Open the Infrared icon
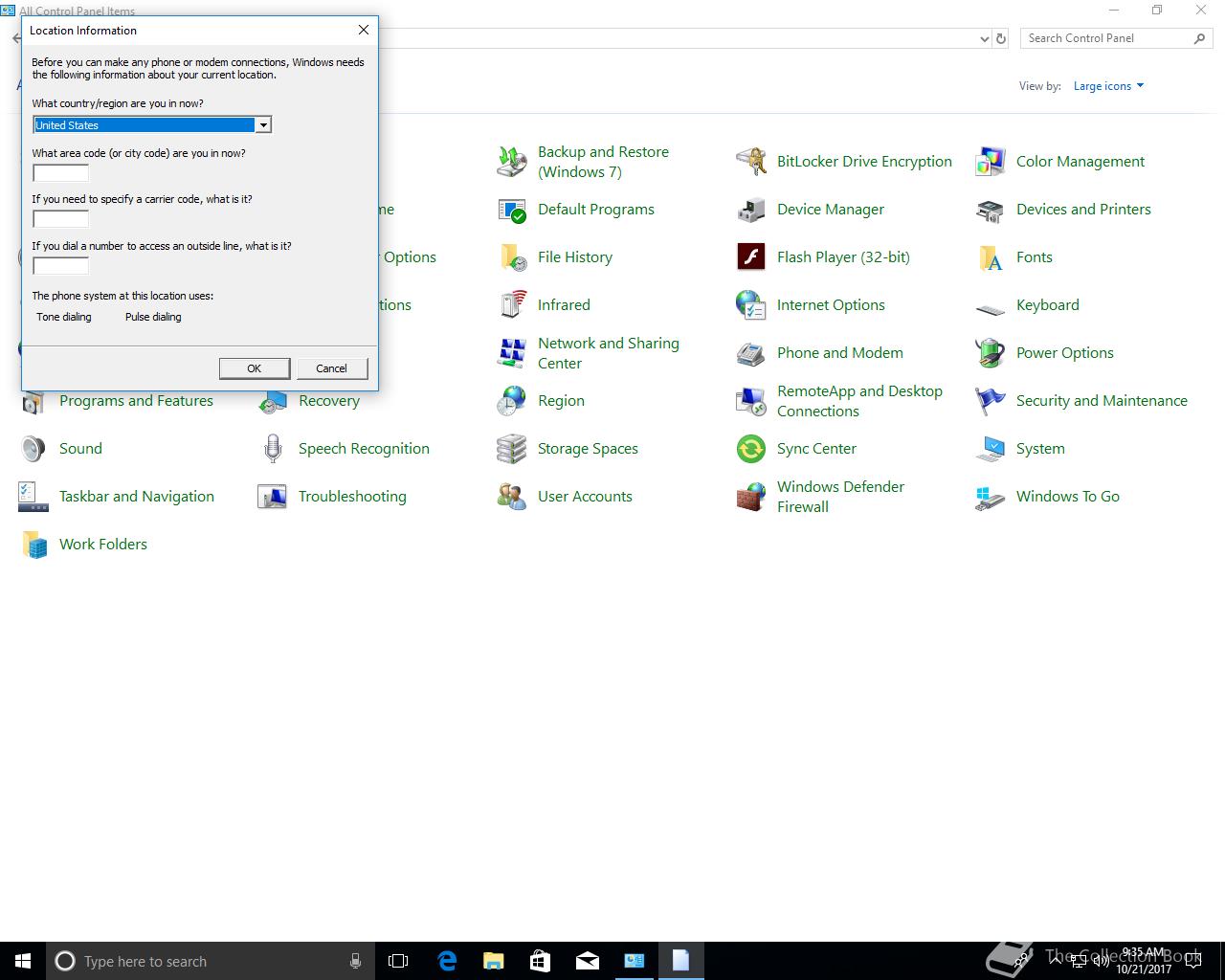 (x=512, y=305)
